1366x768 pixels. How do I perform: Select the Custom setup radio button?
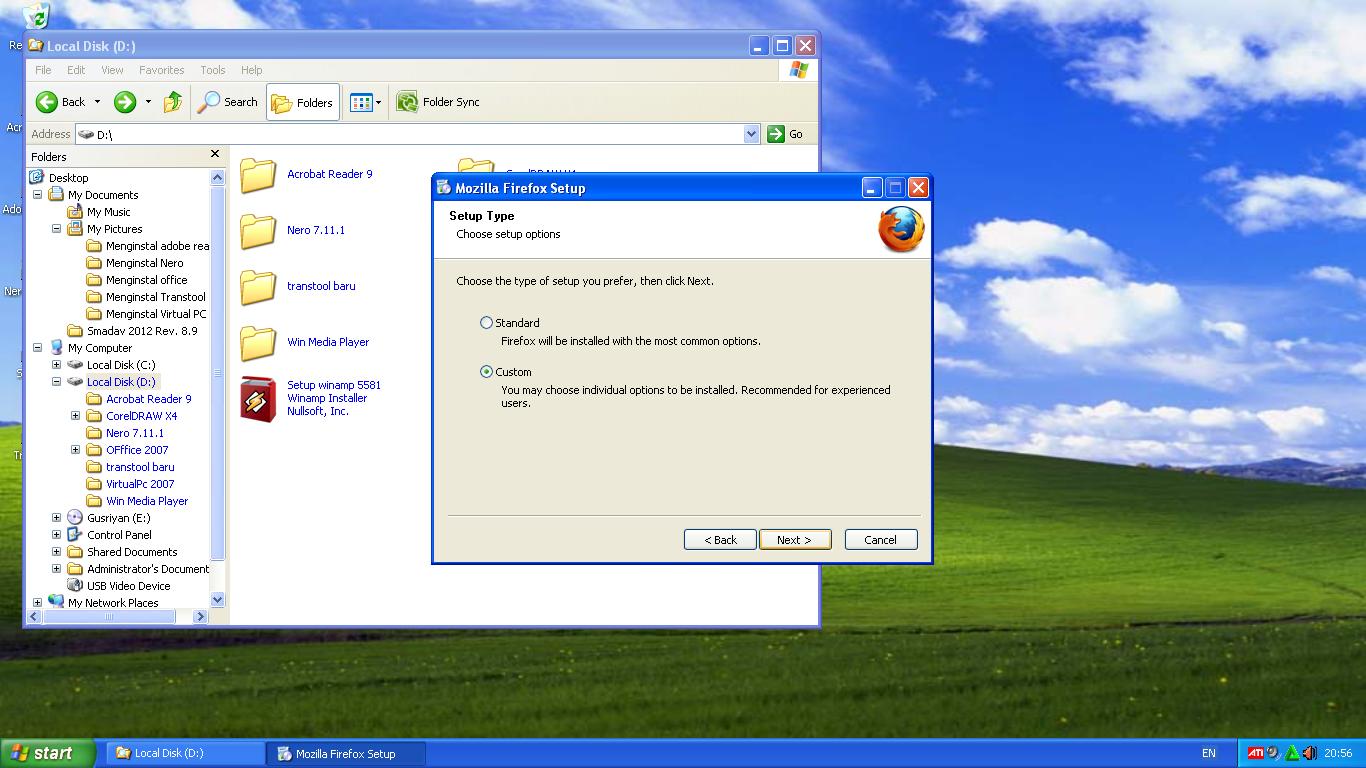click(x=487, y=372)
